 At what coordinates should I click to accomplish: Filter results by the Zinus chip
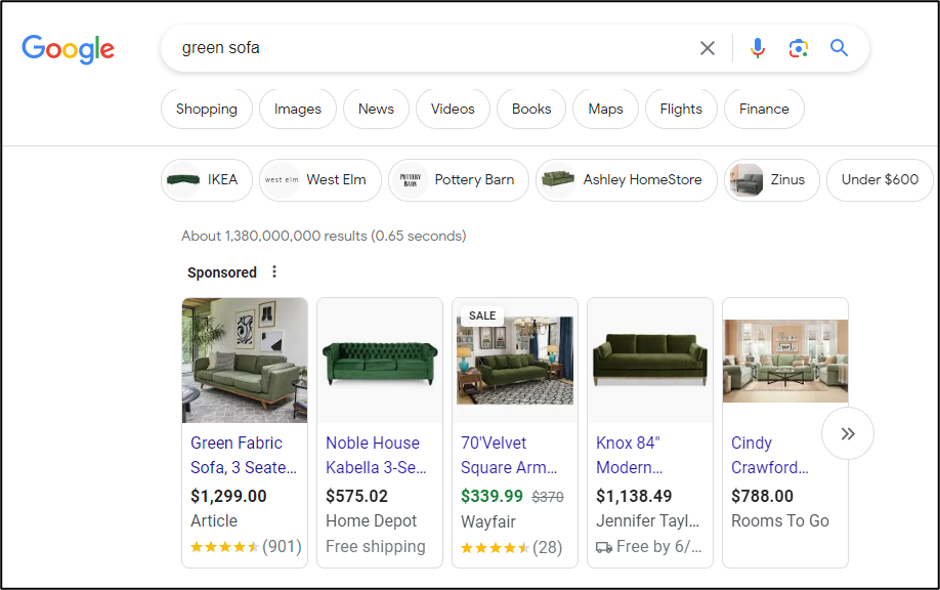(772, 180)
